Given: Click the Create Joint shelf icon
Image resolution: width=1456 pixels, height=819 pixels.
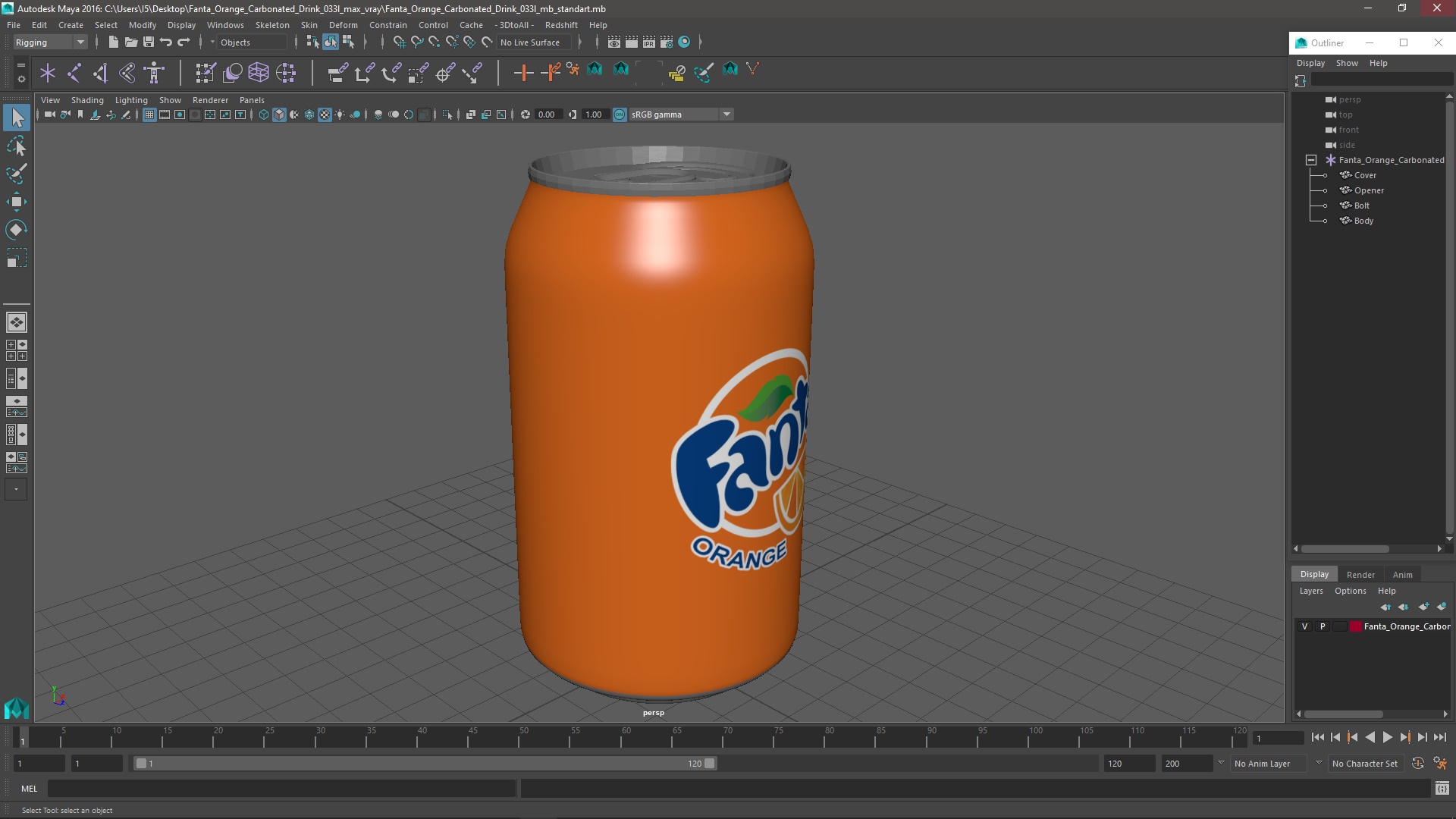Looking at the screenshot, I should [74, 73].
